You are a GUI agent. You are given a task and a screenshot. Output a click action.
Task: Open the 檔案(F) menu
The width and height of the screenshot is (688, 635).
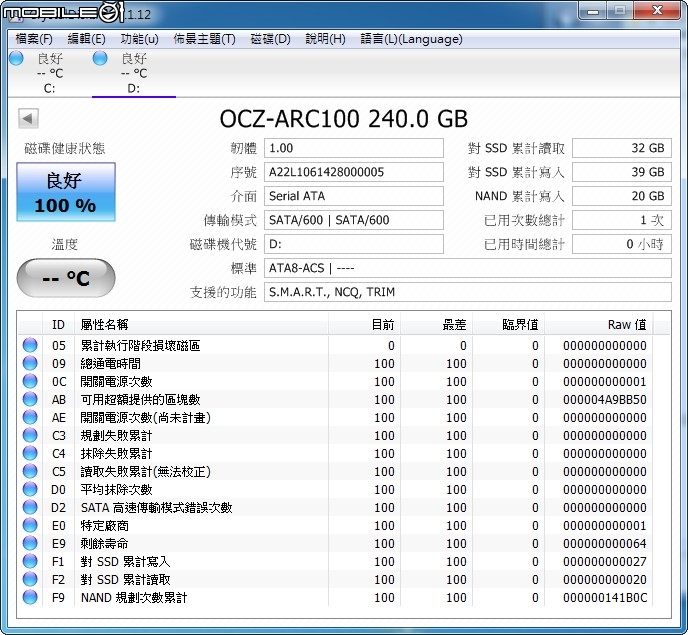34,39
